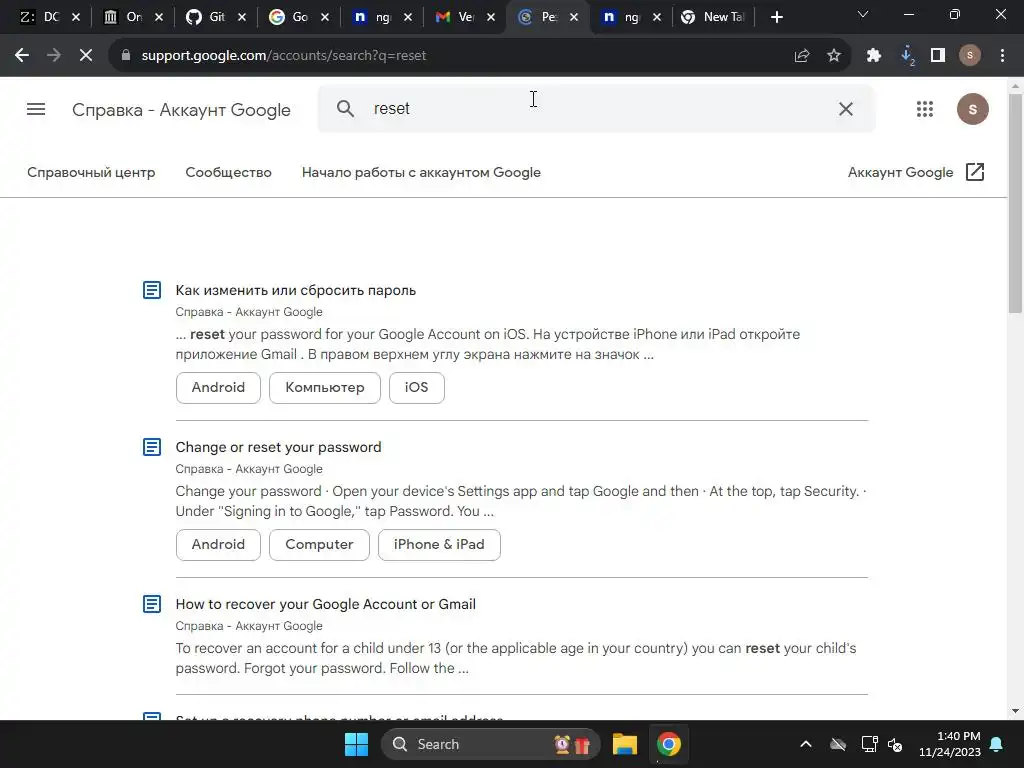Click the article icon next to Change or reset

(152, 447)
